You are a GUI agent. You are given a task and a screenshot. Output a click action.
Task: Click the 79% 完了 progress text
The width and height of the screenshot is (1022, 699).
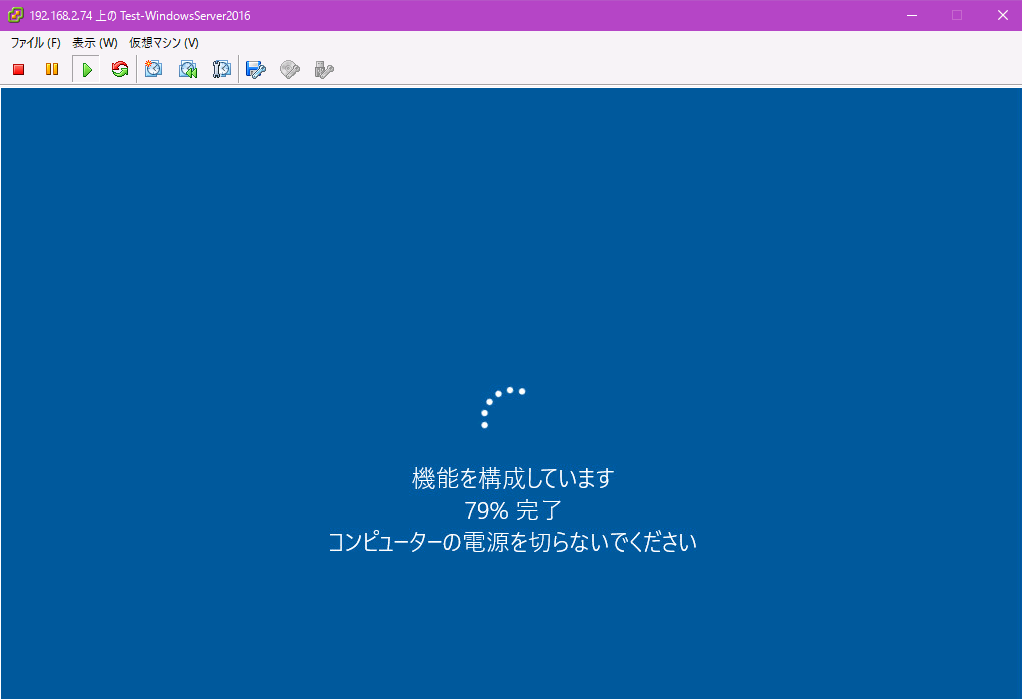click(511, 510)
